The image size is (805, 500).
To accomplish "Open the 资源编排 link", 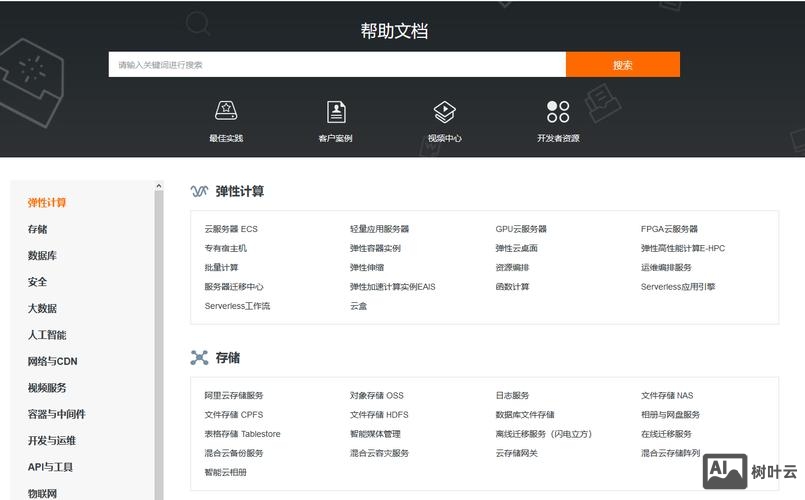I will click(x=512, y=267).
